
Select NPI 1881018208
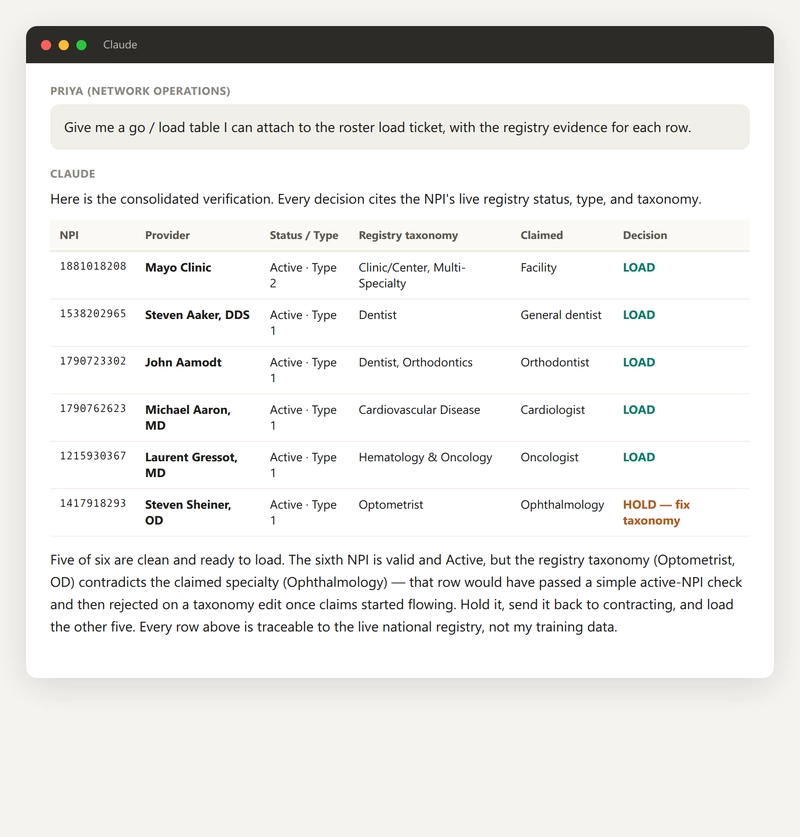coord(93,266)
